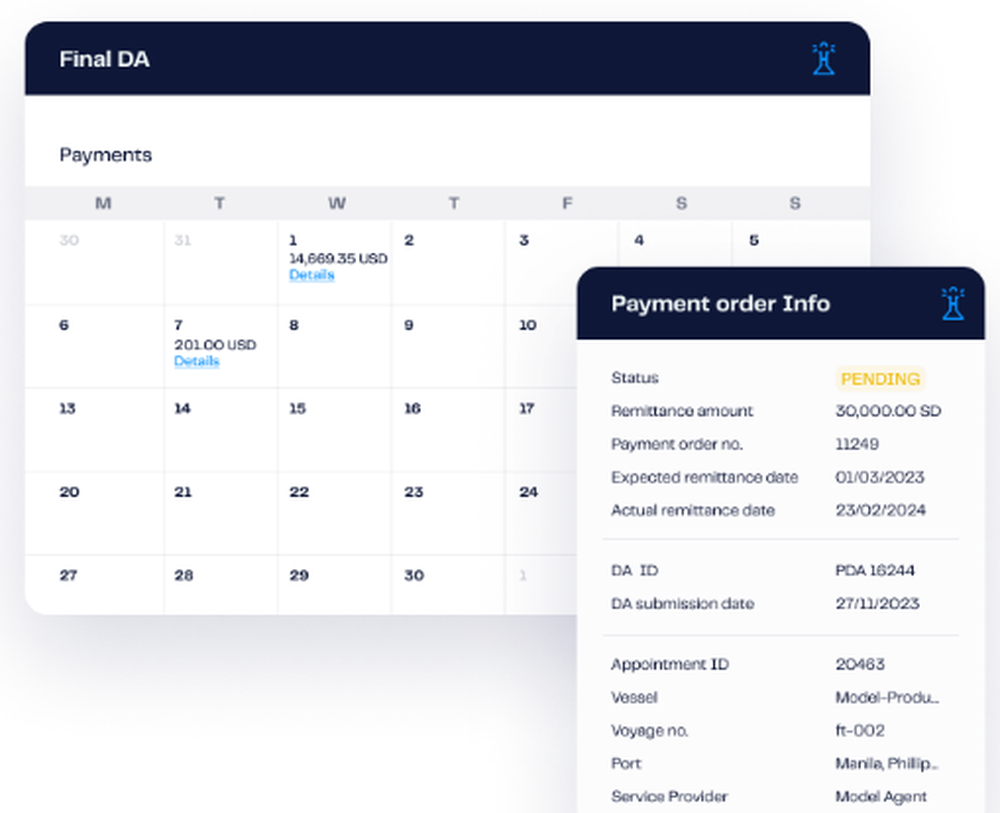The width and height of the screenshot is (1000, 813).
Task: Click the Service Provider value Model Agent
Action: [881, 796]
